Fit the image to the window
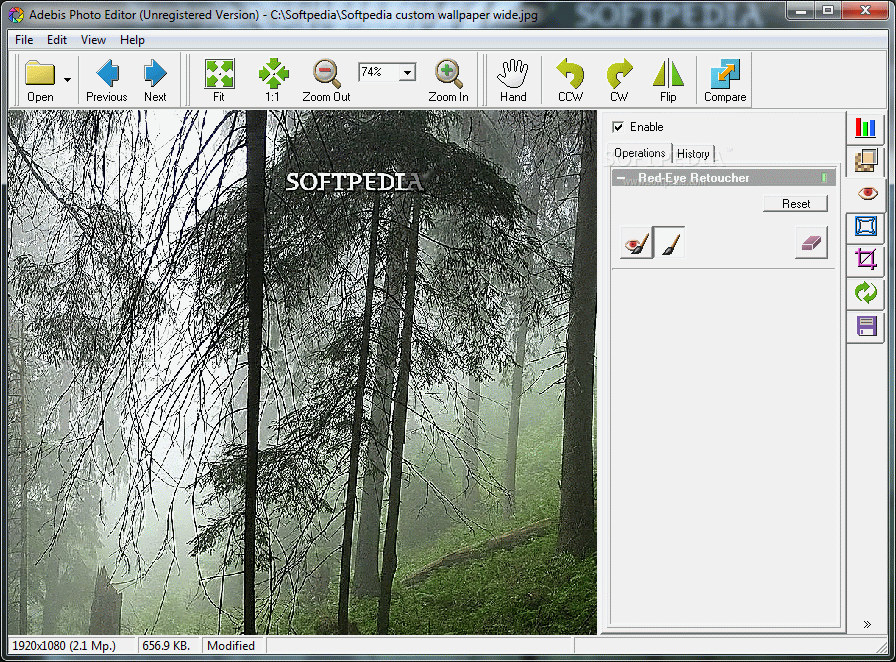 click(219, 80)
